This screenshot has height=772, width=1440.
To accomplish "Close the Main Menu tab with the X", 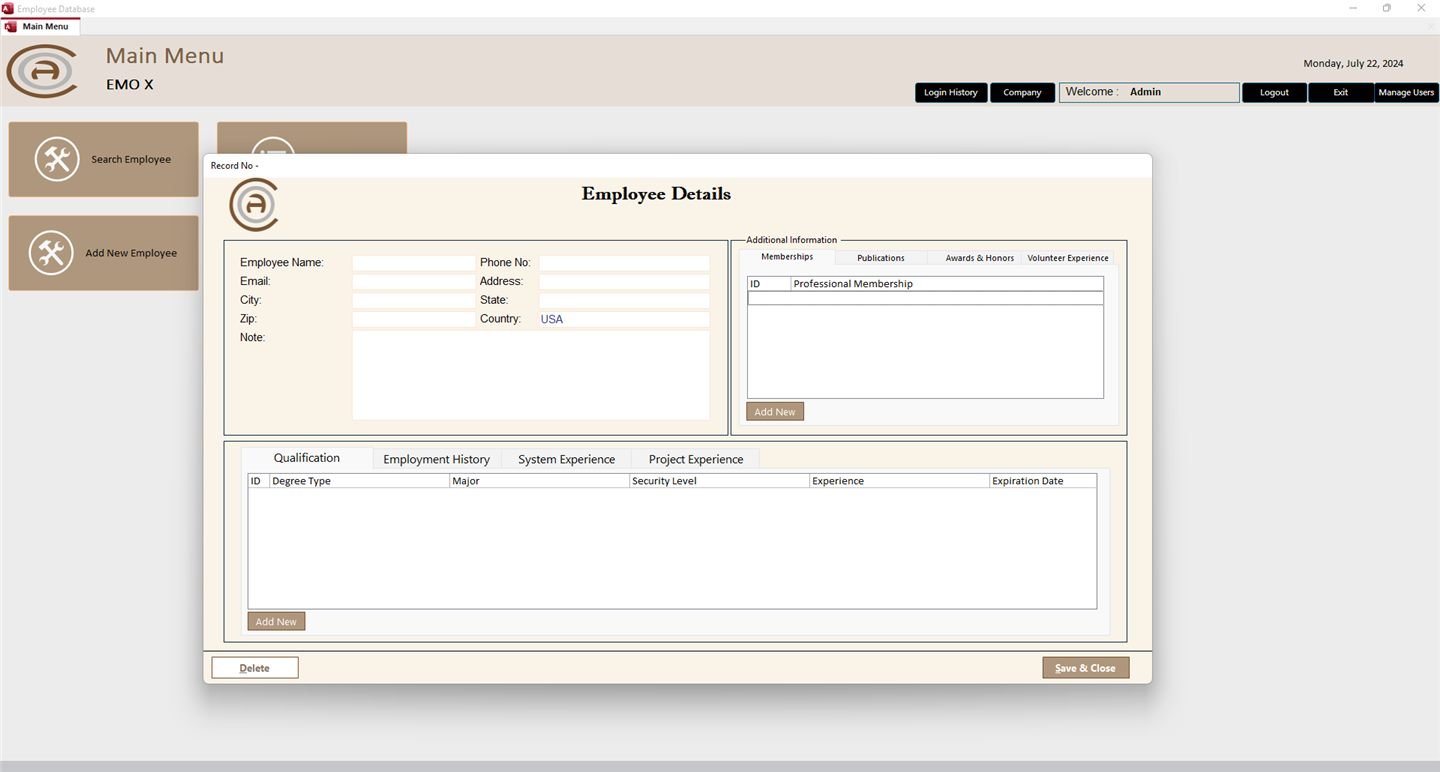I will coord(1430,27).
